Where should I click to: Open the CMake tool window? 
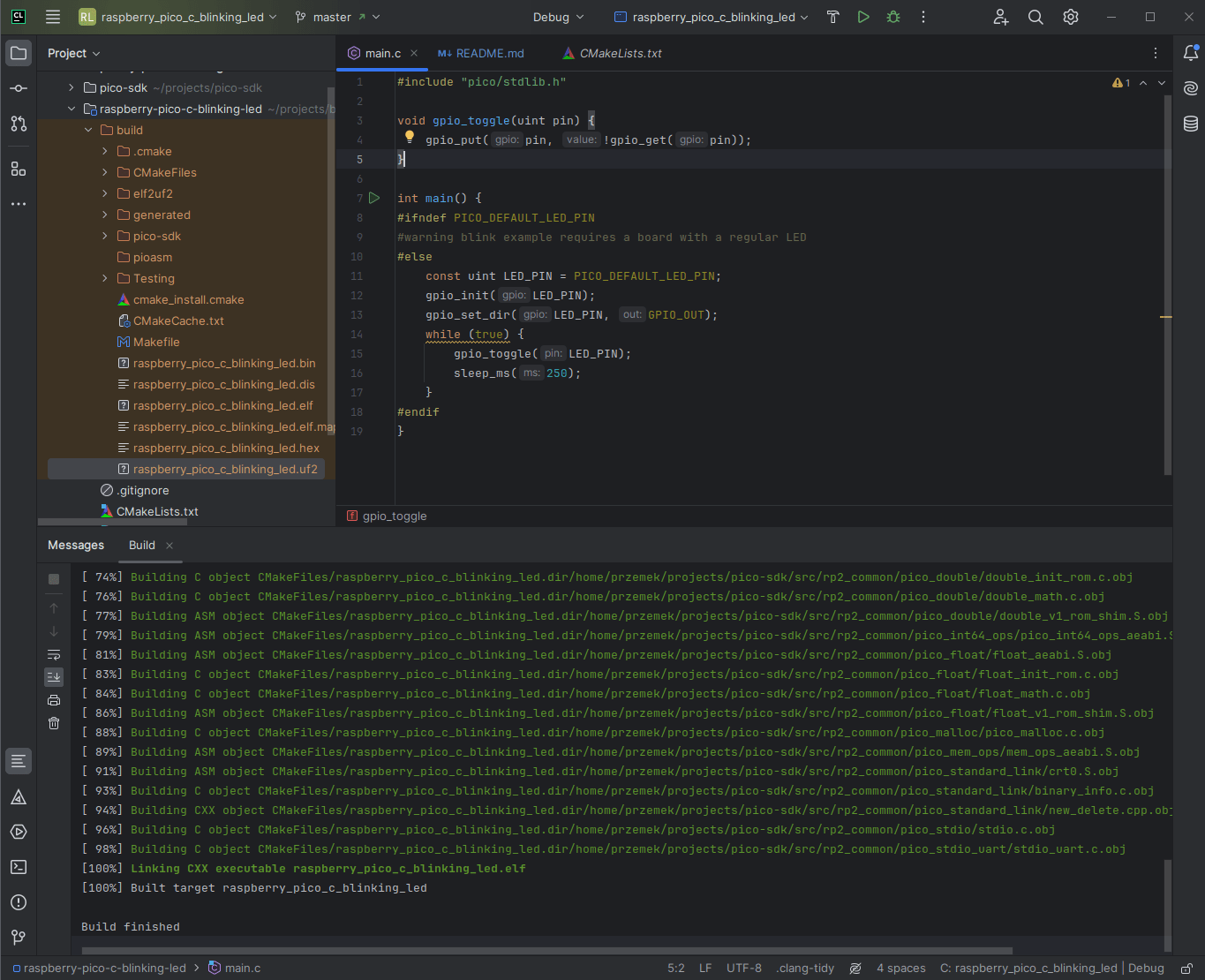19,797
